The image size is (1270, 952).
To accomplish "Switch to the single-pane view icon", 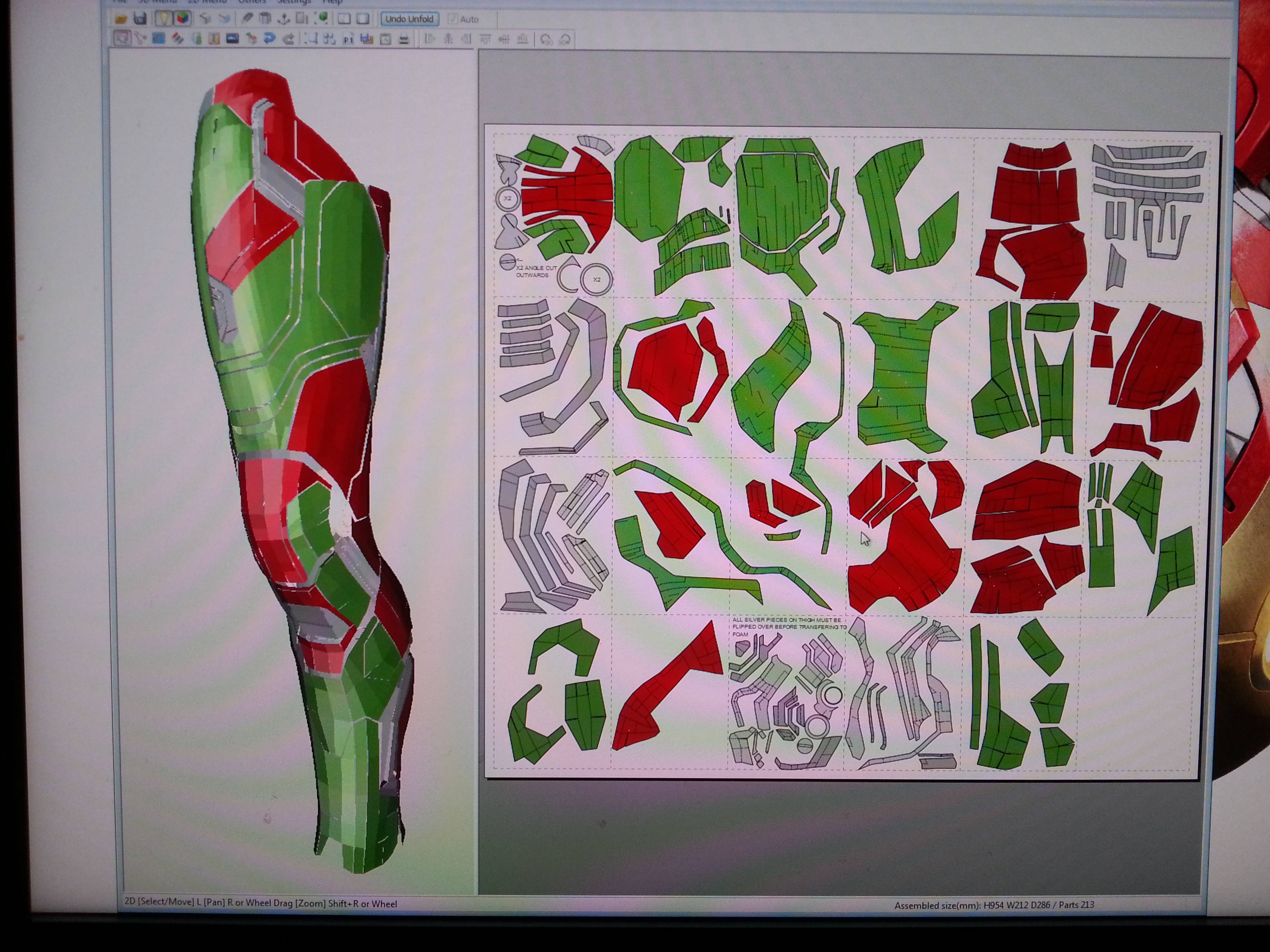I will click(363, 19).
